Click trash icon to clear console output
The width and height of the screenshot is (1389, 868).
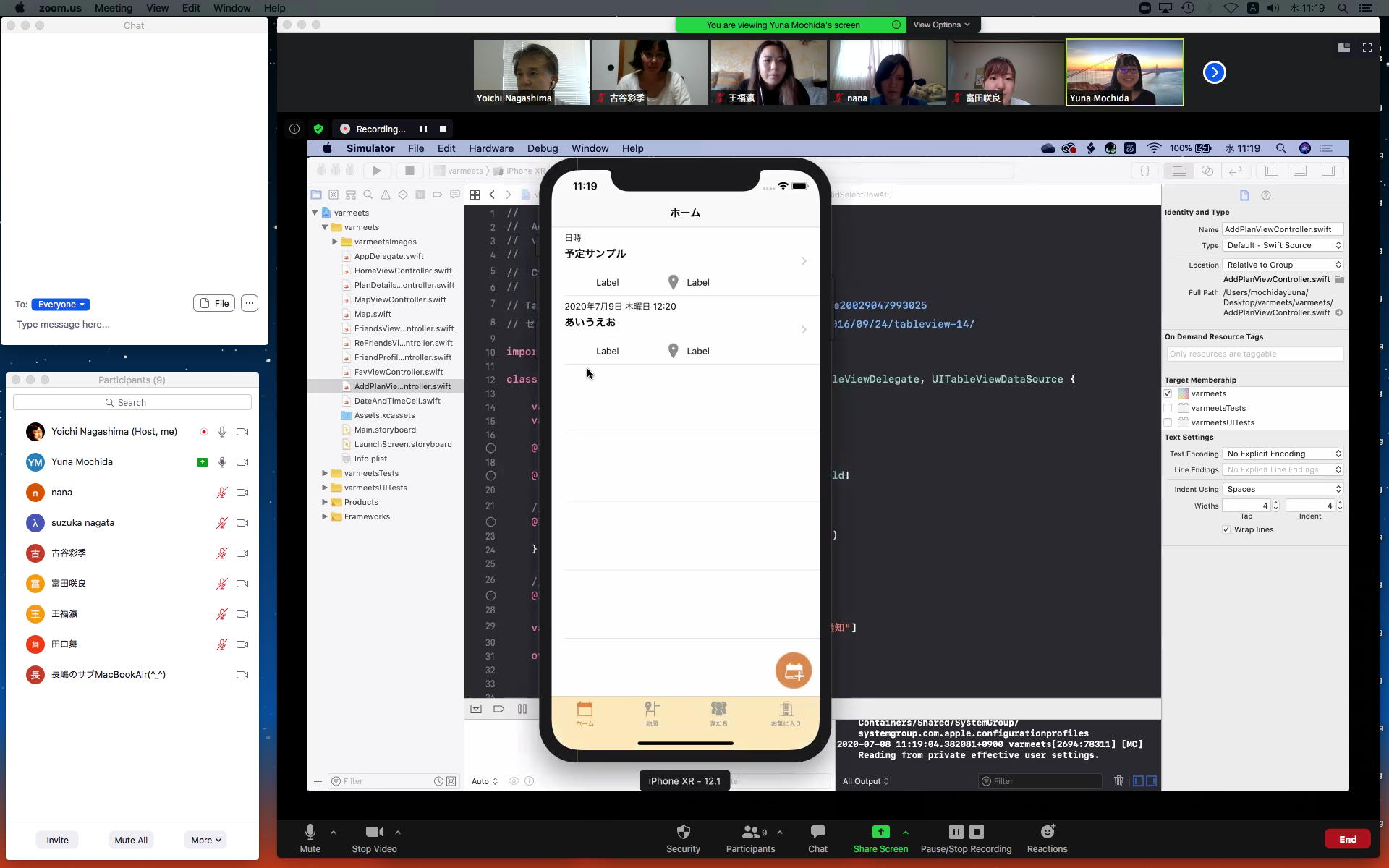coord(1118,781)
